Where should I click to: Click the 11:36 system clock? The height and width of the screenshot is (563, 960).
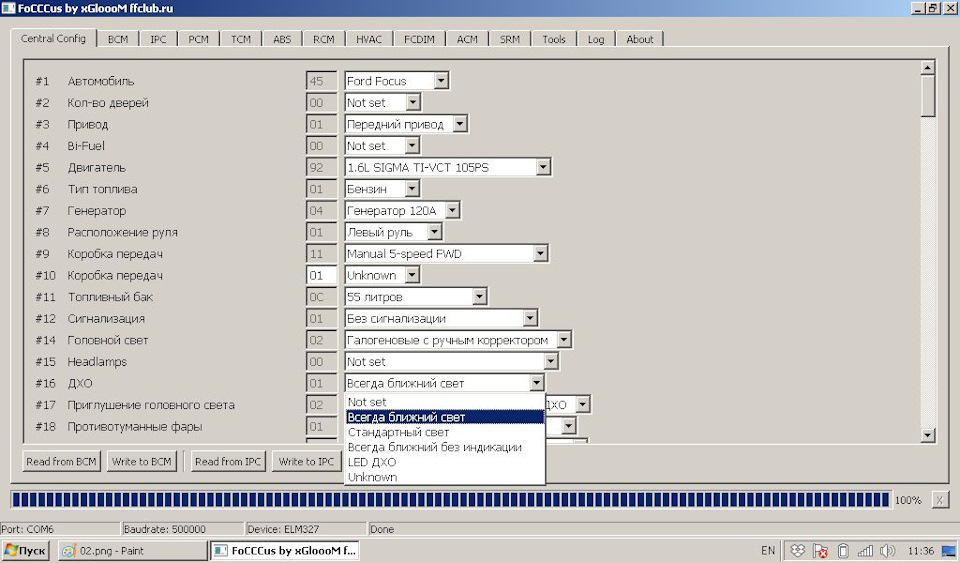tap(920, 551)
